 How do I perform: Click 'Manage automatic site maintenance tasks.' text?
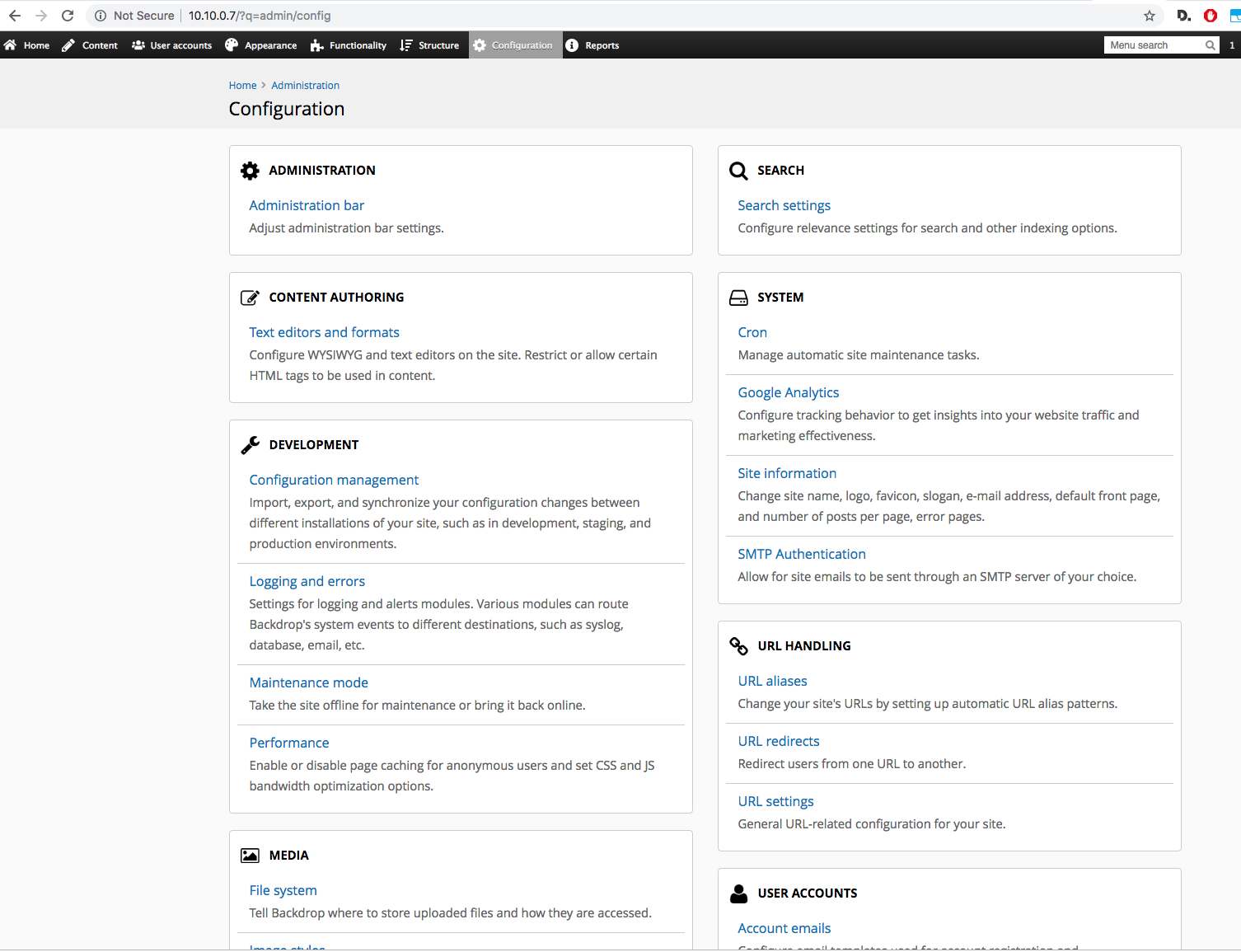click(x=859, y=355)
